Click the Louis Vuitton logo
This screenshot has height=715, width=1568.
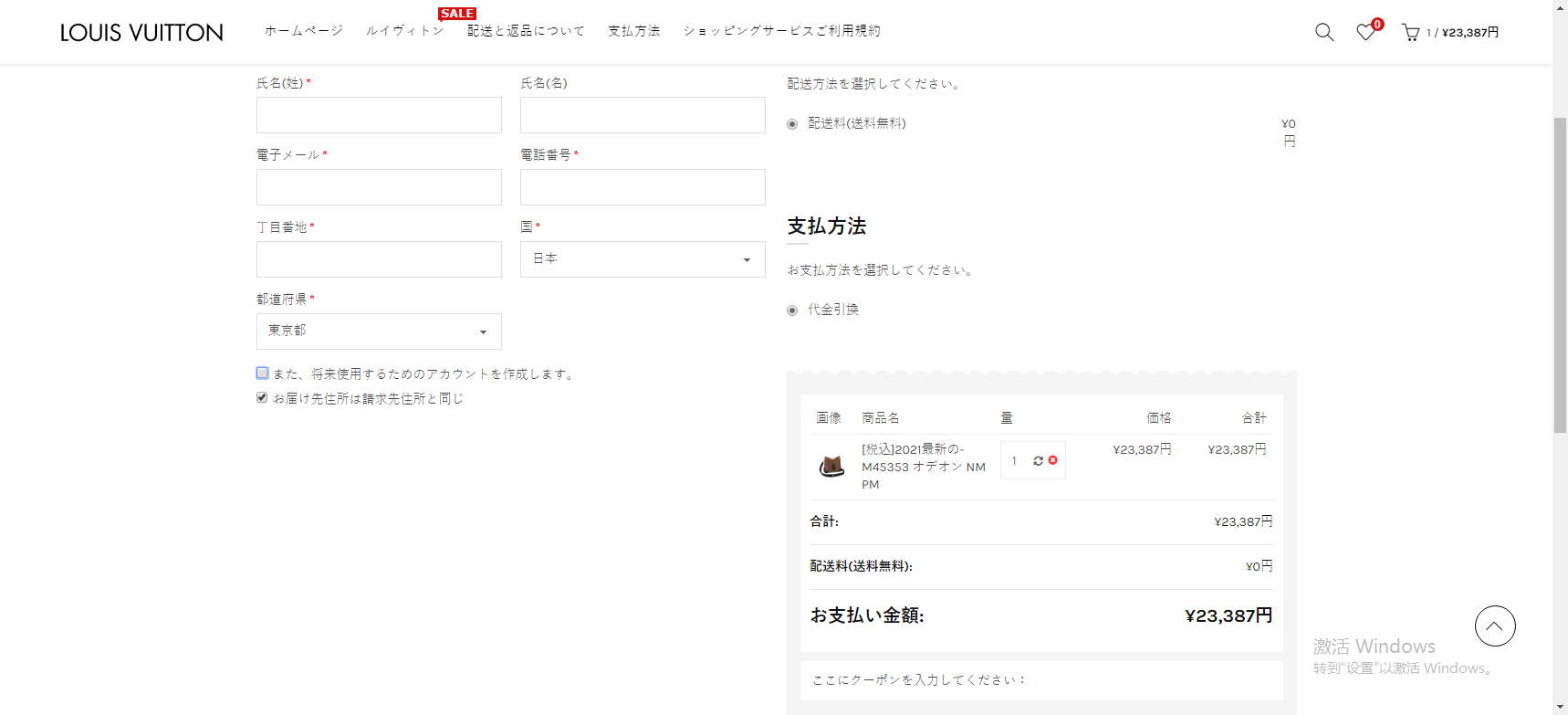pos(141,33)
